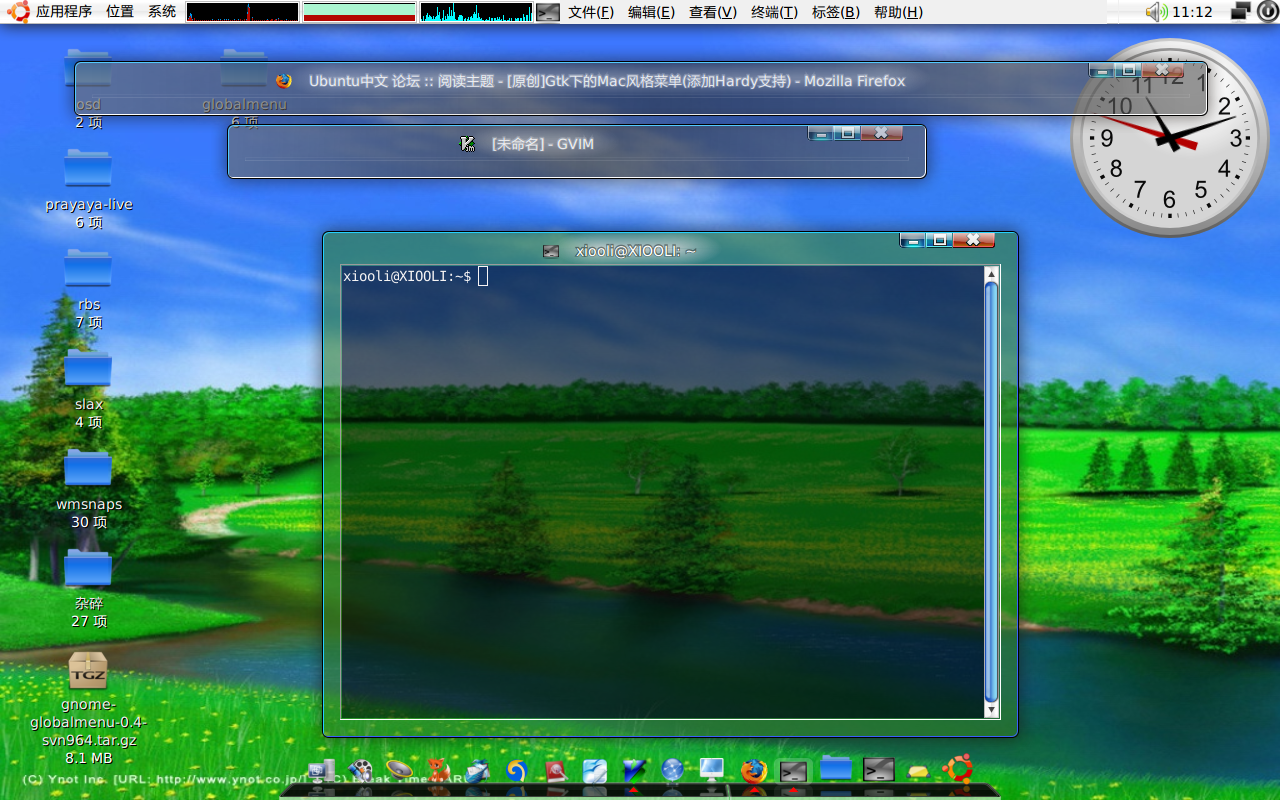Open the 标签(B) menu

(x=835, y=12)
